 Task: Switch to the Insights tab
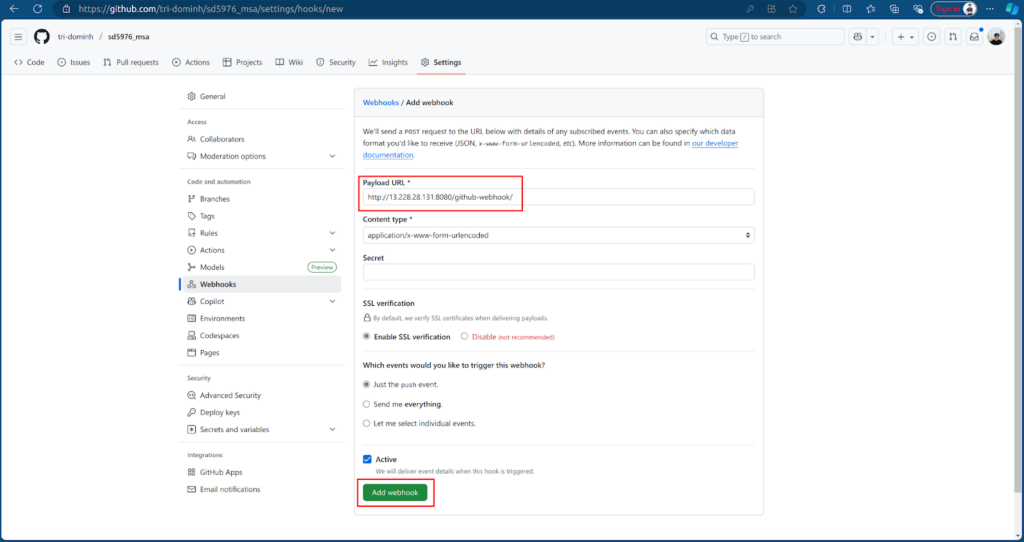click(x=388, y=62)
